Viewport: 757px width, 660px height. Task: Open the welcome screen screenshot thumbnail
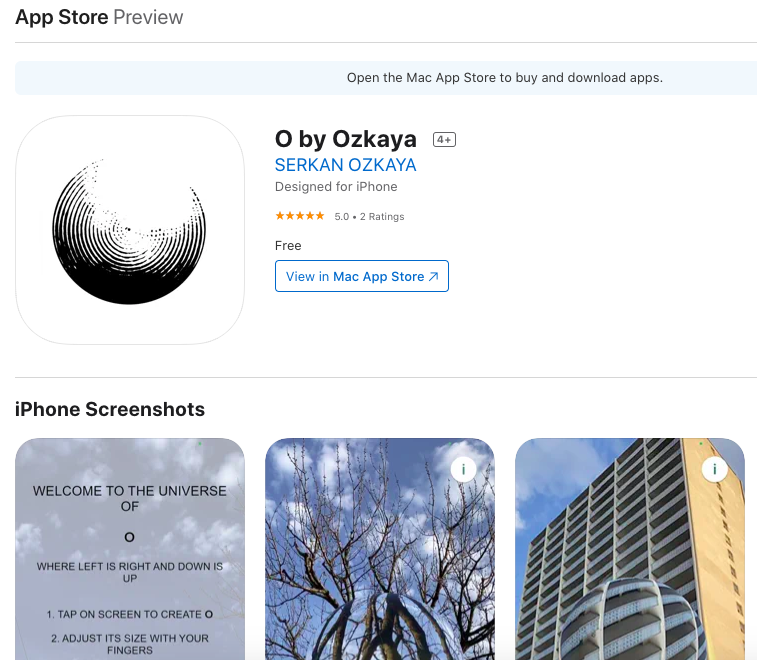130,549
